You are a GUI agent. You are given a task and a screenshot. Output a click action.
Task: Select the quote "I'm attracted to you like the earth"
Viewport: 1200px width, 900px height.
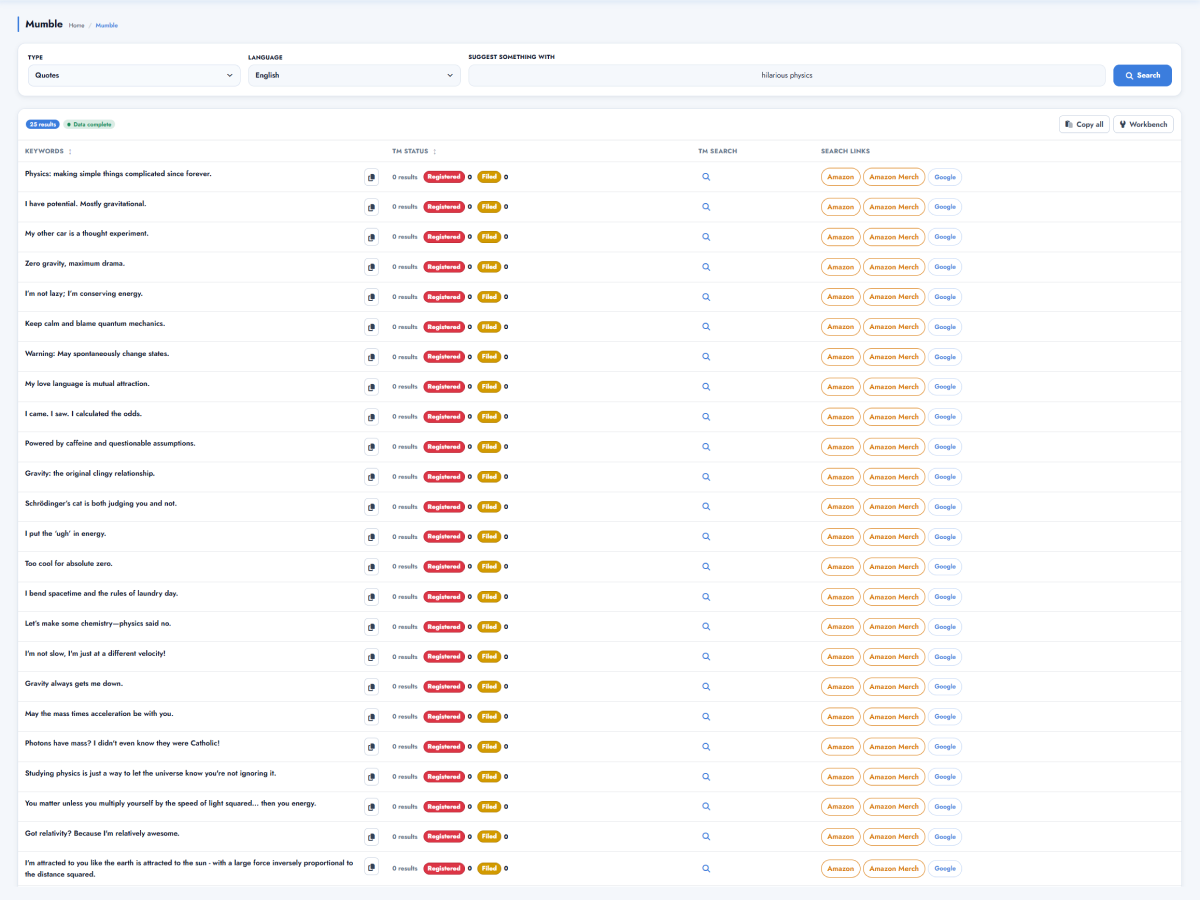(189, 868)
